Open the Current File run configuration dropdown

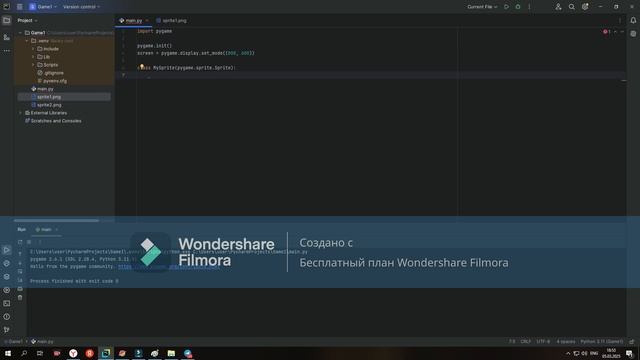(x=482, y=7)
